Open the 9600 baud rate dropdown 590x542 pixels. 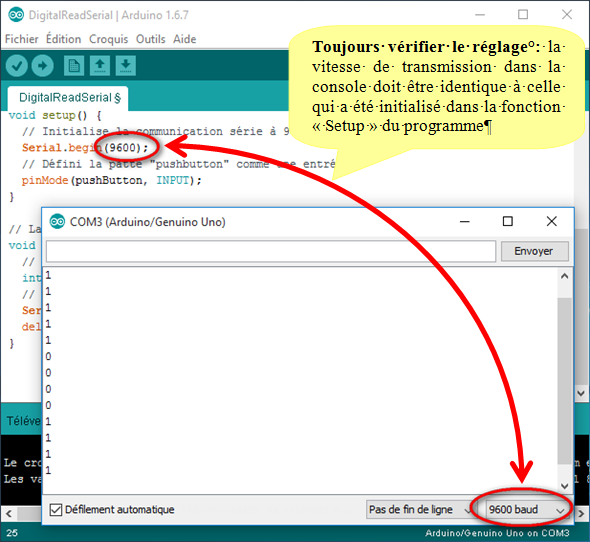(x=527, y=510)
